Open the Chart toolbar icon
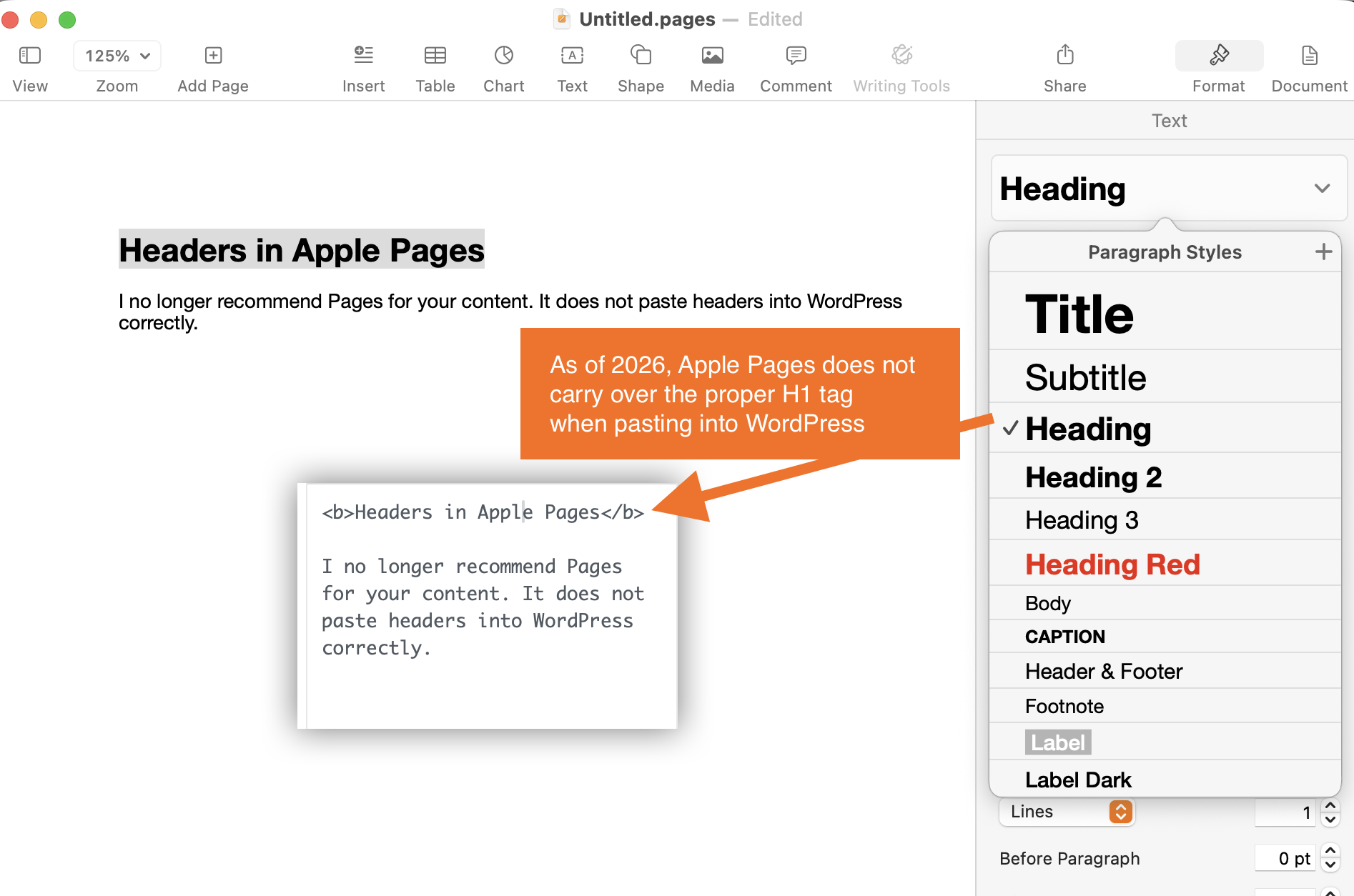 pos(504,55)
